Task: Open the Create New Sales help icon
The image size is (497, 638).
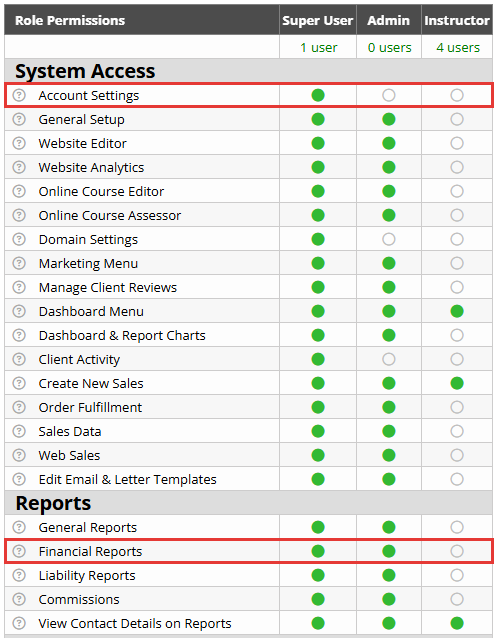Action: tap(19, 383)
